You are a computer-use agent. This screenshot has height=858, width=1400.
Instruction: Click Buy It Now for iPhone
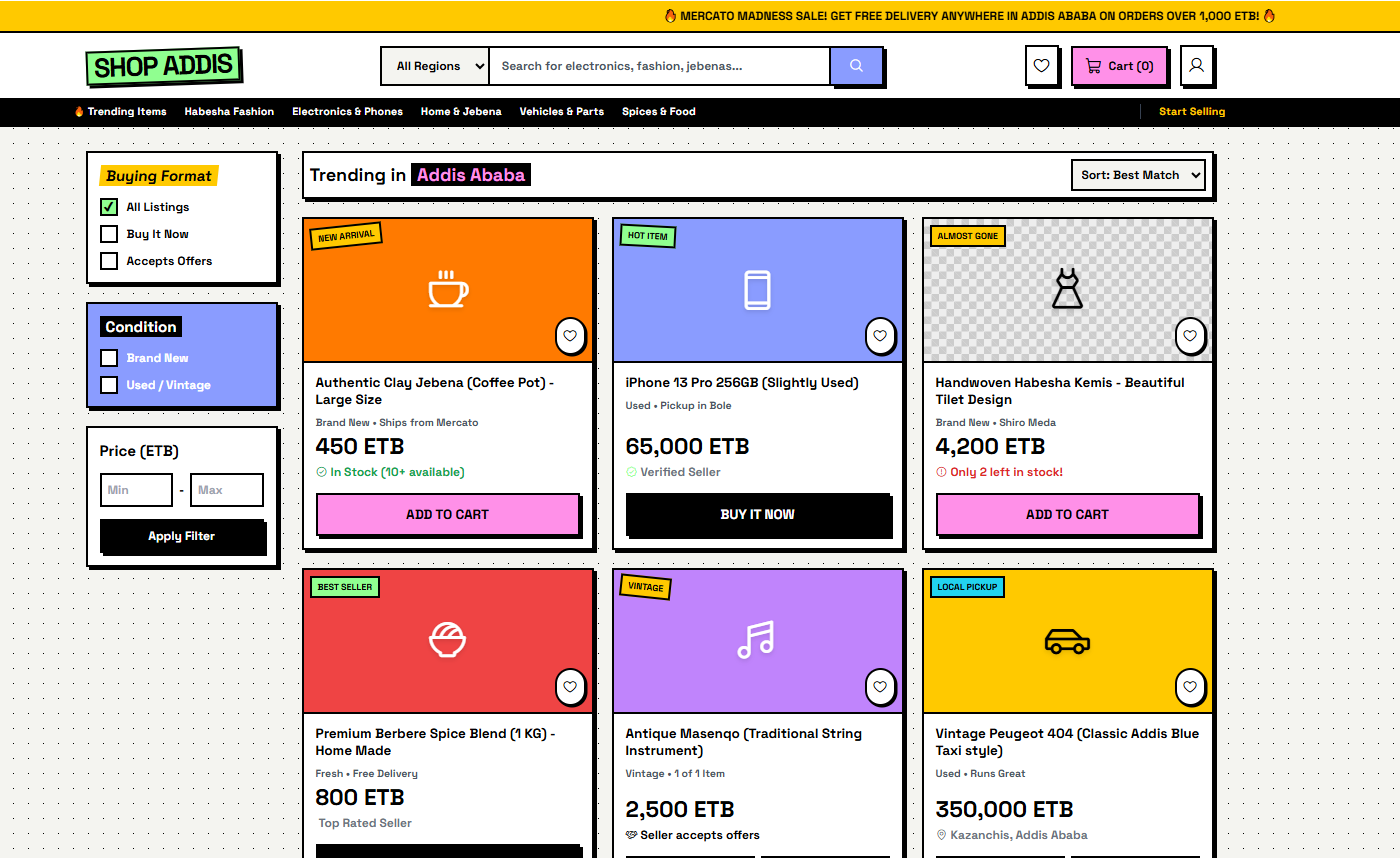coord(757,514)
